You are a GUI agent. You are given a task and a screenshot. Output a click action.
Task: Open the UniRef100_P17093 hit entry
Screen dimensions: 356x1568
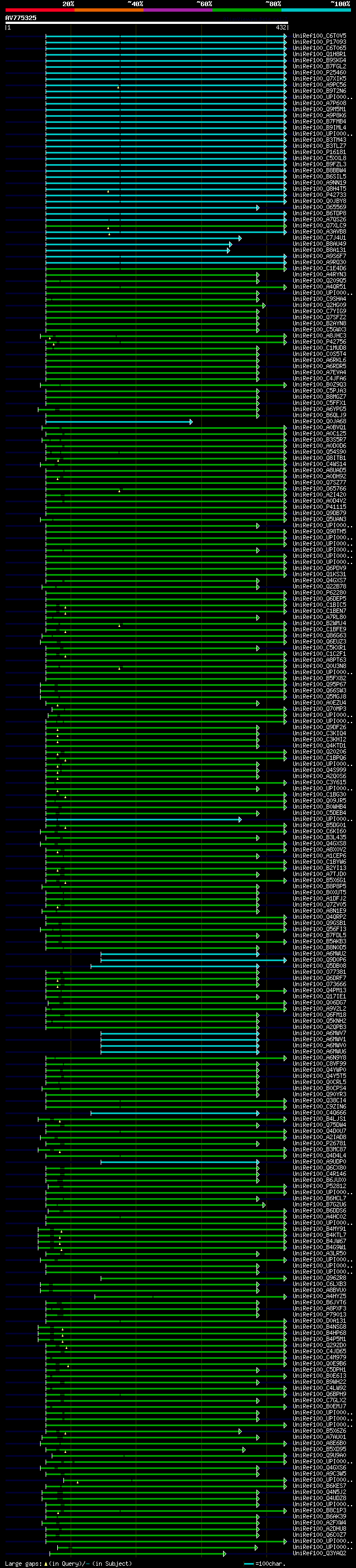pyautogui.click(x=319, y=42)
